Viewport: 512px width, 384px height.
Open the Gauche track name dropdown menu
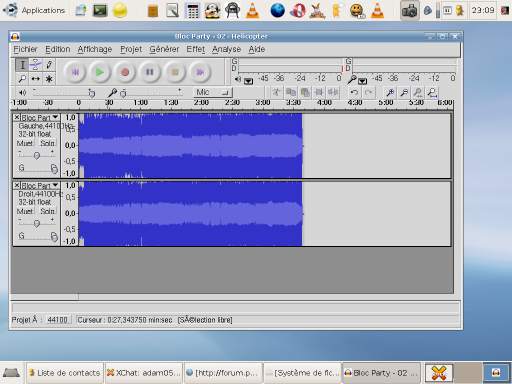tap(40, 117)
